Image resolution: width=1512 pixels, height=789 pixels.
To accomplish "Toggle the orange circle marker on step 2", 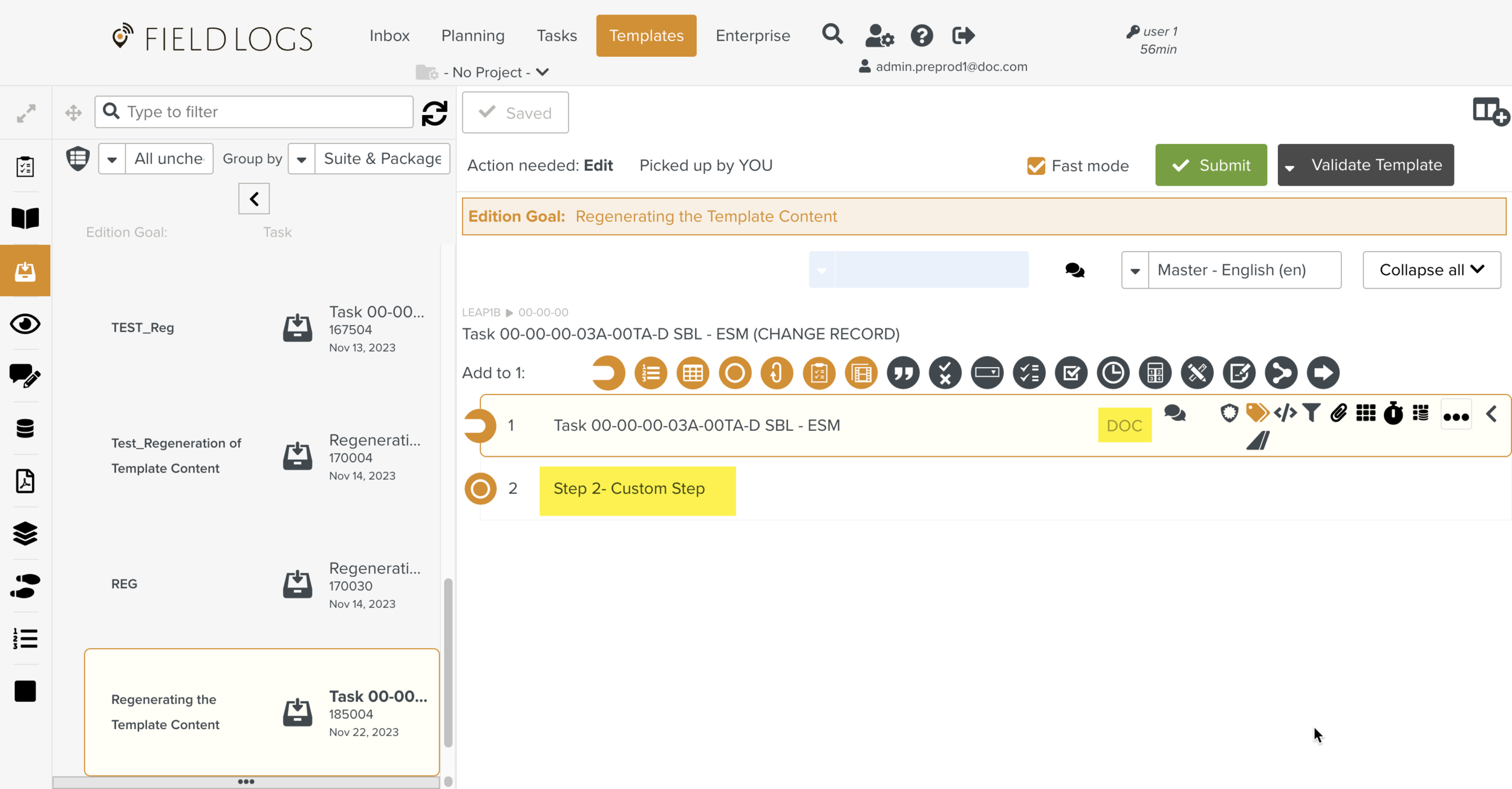I will (480, 488).
